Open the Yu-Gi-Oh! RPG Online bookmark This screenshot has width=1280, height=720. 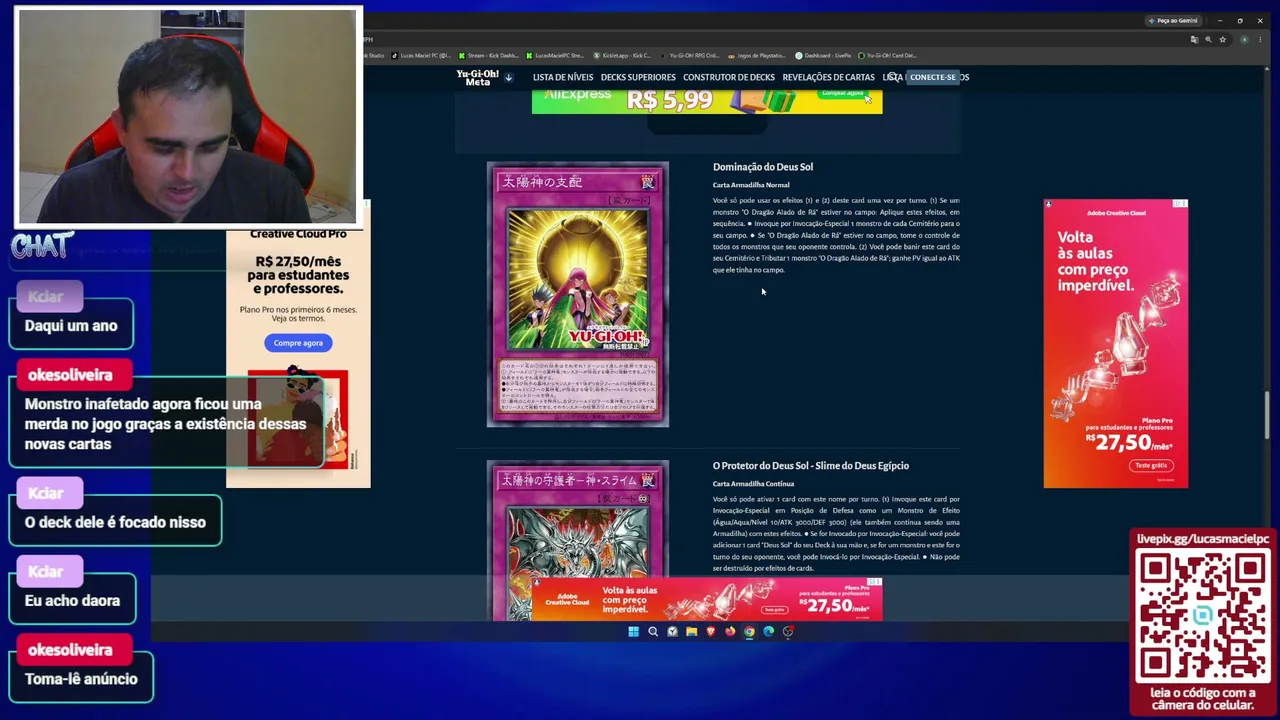point(691,56)
